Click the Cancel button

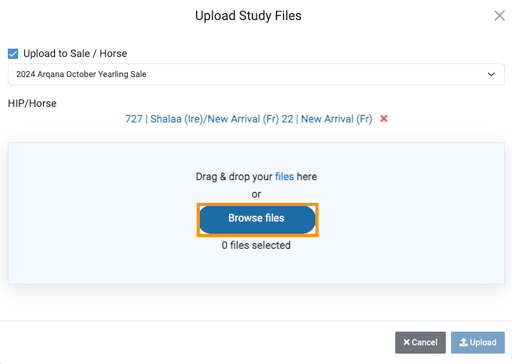tap(420, 342)
